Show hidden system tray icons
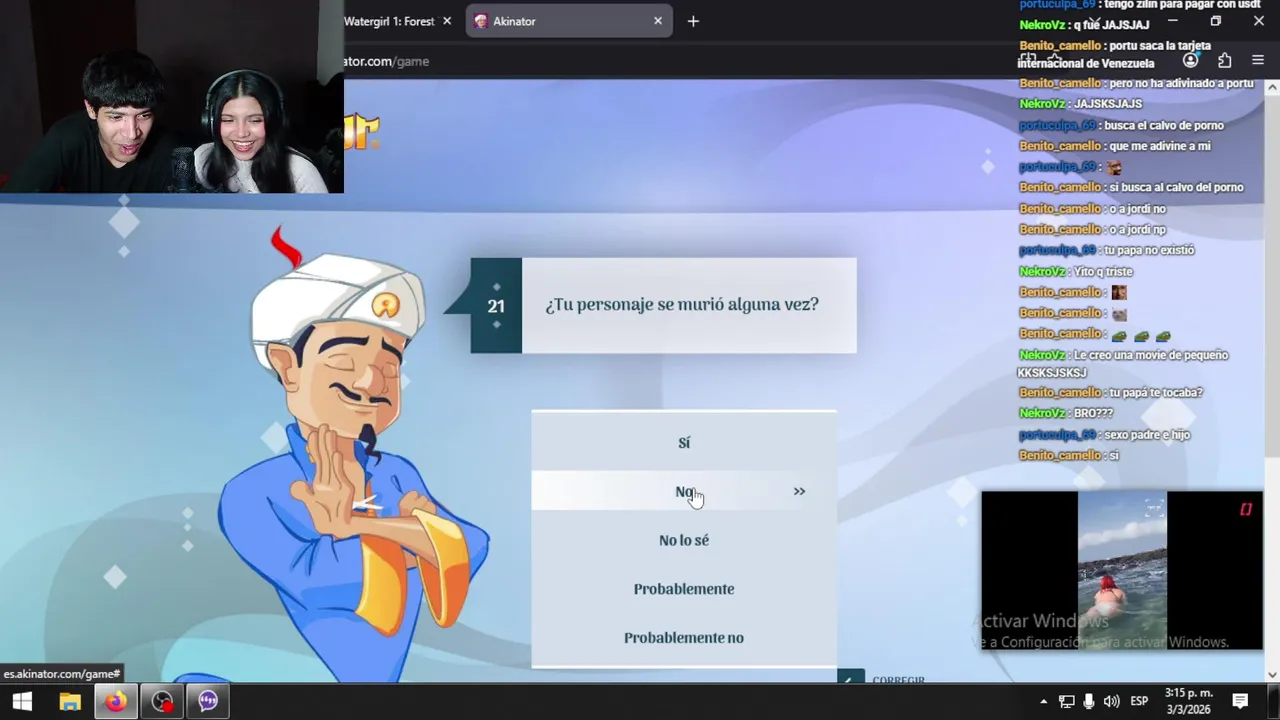The image size is (1280, 720). click(x=1043, y=702)
